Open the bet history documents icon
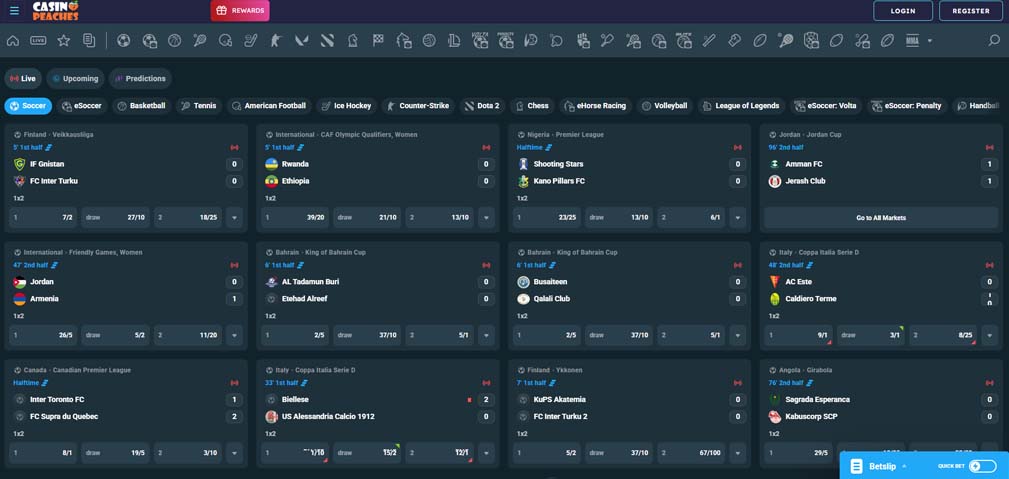Viewport: 1009px width, 479px height. (89, 41)
